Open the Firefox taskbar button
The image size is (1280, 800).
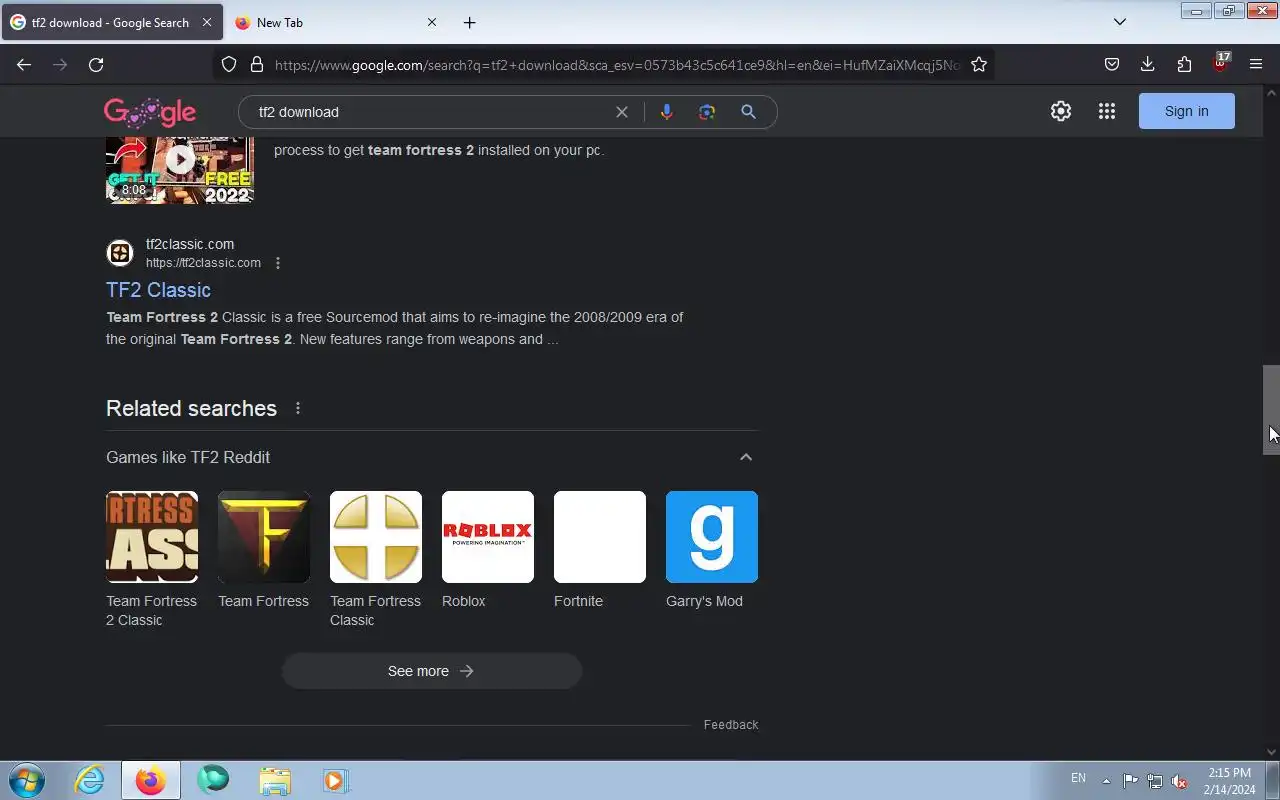click(x=151, y=780)
